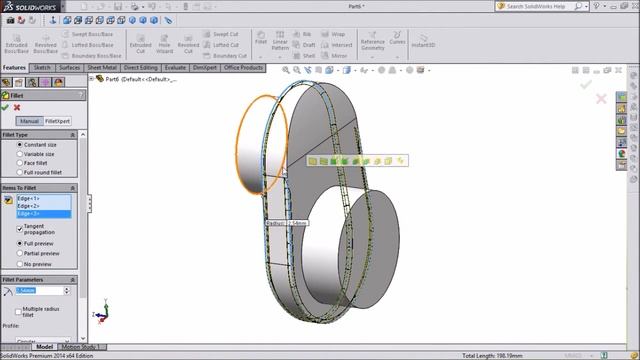Accept the fillet with green checkmark

[x=5, y=107]
